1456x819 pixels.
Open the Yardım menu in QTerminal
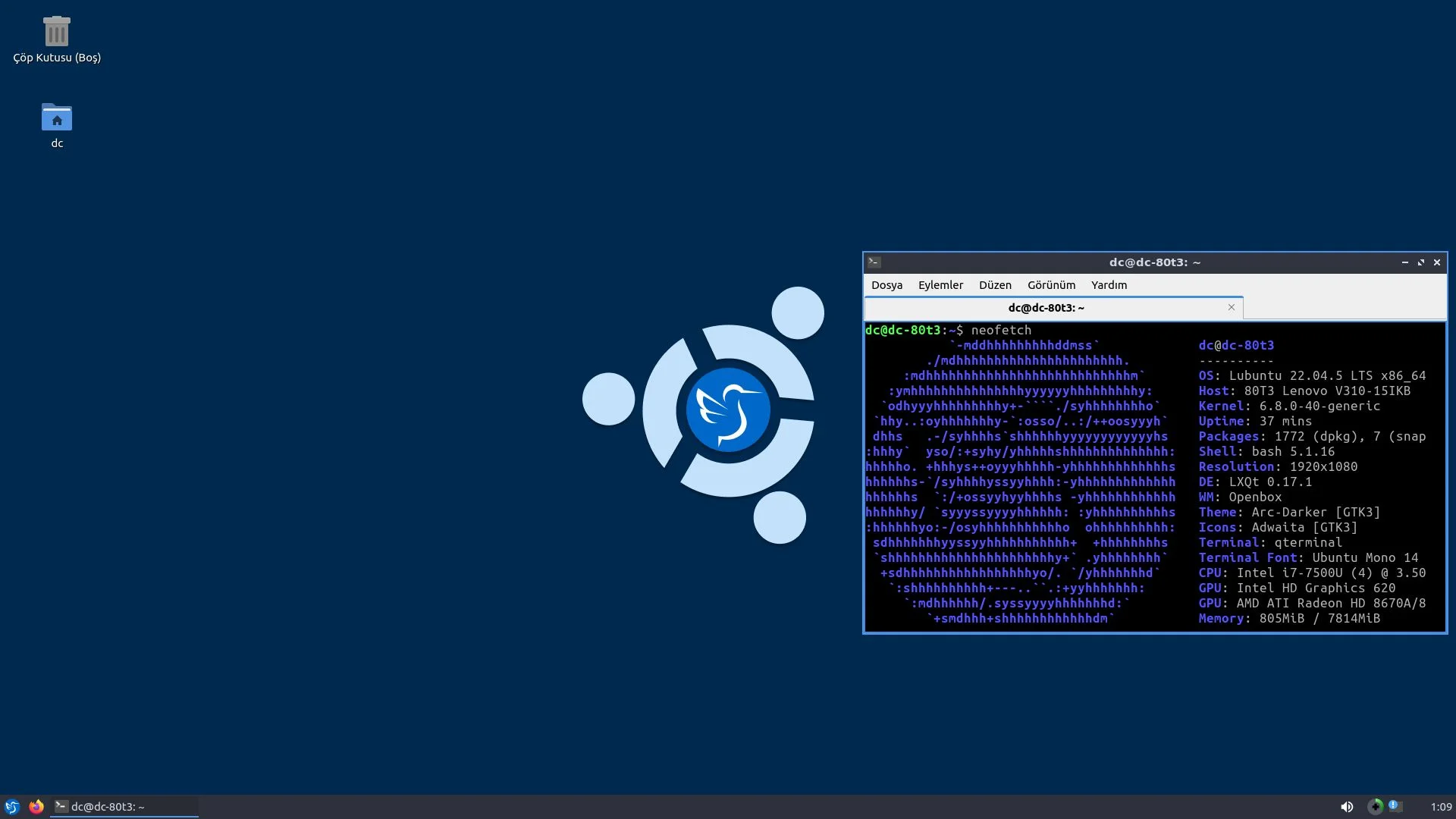click(x=1109, y=285)
